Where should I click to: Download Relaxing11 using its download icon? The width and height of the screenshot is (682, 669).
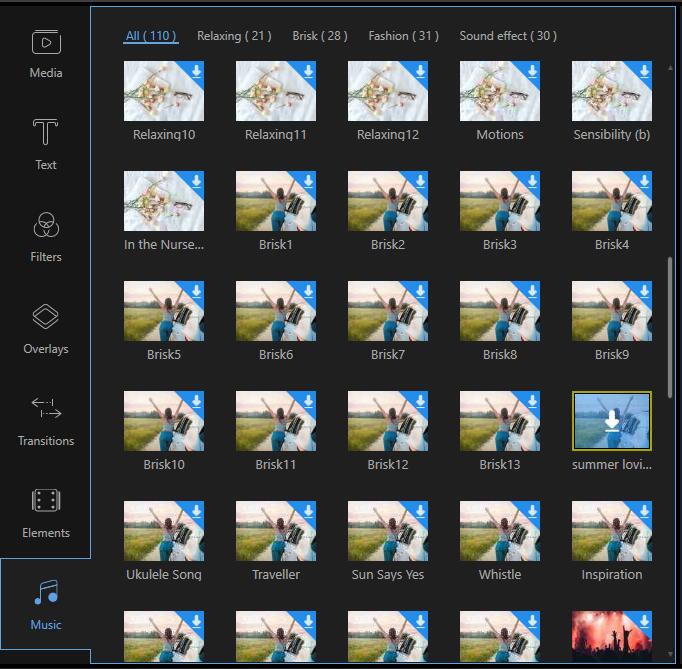coord(308,70)
